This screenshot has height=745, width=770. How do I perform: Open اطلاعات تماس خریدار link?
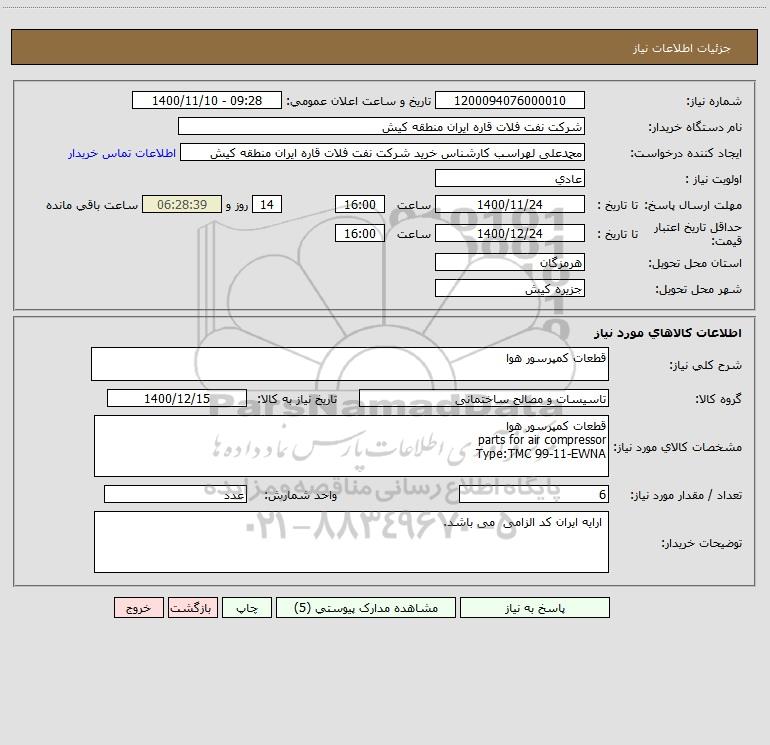tap(122, 153)
